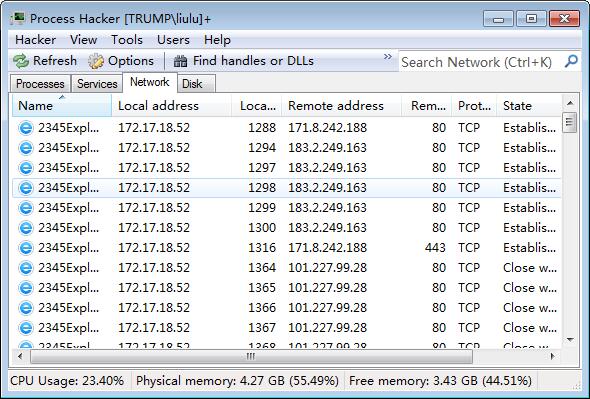Click browser icon in row with port 1316

[26, 248]
